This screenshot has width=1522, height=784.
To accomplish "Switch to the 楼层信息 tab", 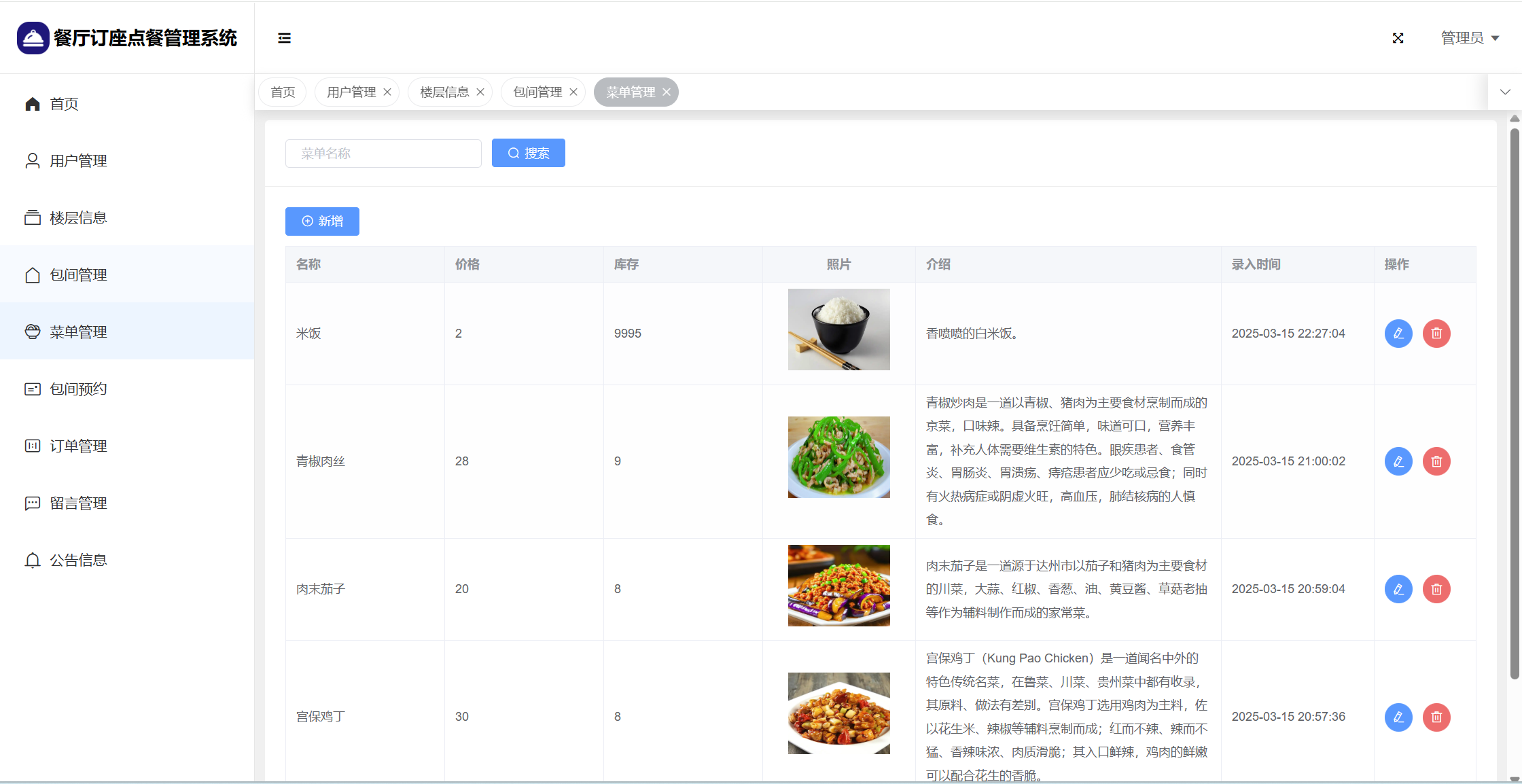I will 444,92.
